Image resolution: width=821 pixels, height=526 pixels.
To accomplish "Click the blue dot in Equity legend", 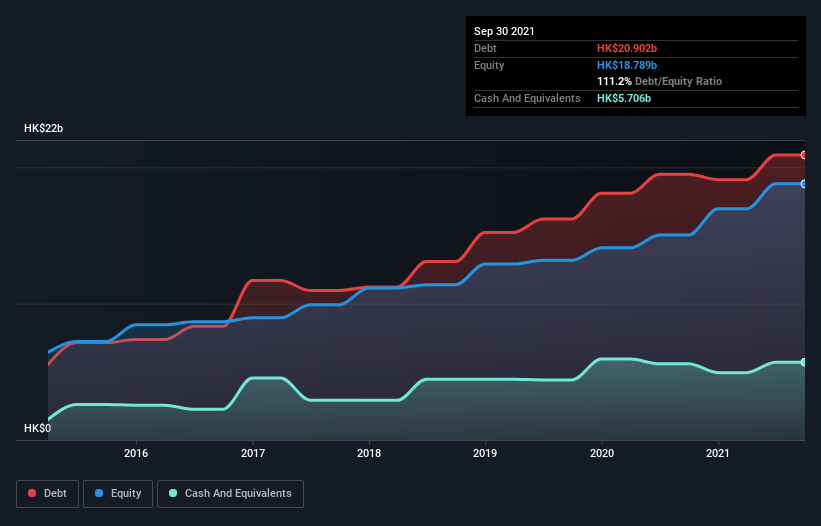I will click(99, 493).
